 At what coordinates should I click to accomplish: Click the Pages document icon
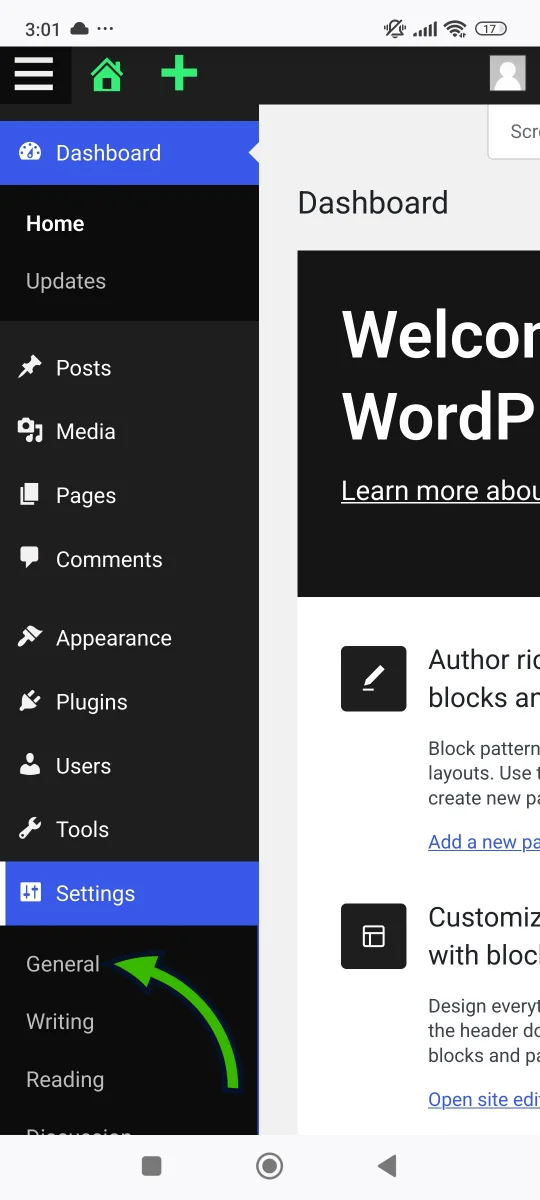coord(30,495)
